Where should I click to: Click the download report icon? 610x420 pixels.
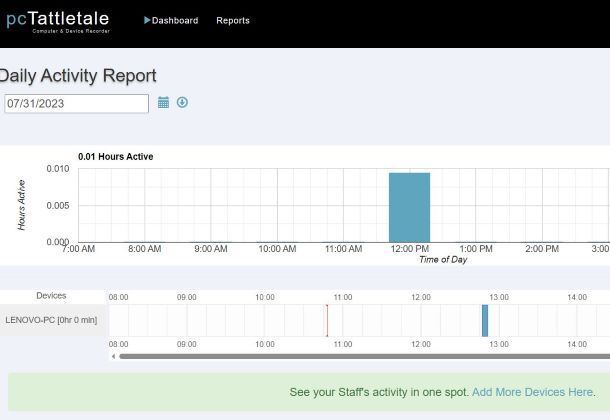point(182,102)
